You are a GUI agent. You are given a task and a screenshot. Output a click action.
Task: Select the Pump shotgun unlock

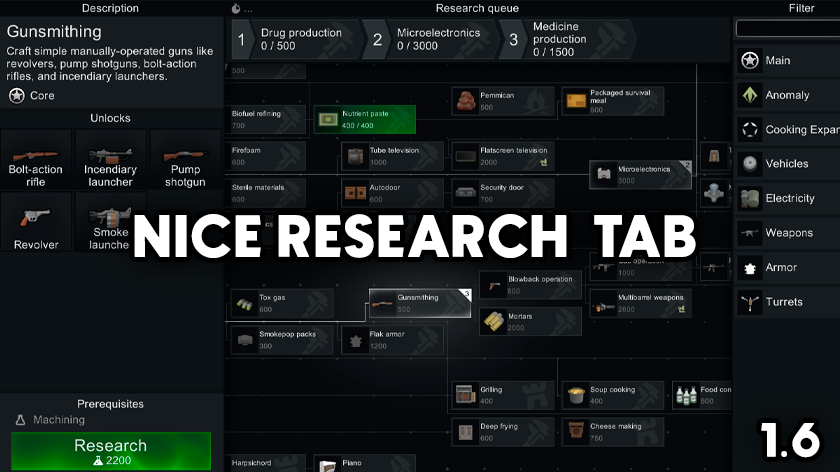(x=185, y=159)
